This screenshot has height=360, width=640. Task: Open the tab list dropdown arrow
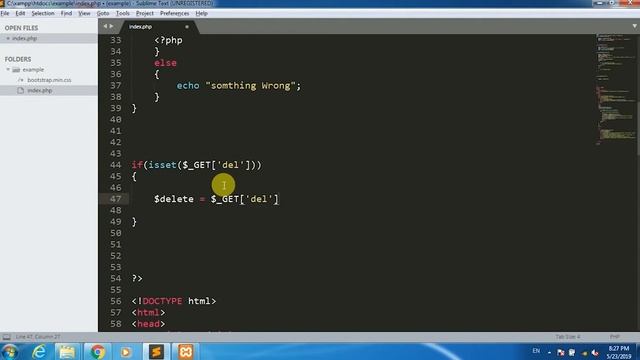(x=634, y=26)
